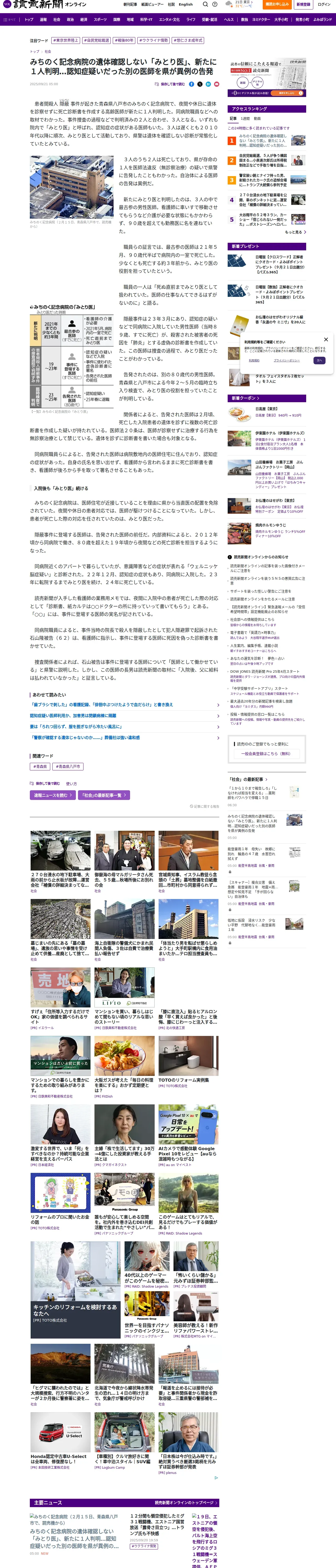Share the article via the Facebook icon
Image resolution: width=336 pixels, height=1568 pixels.
coord(192,84)
